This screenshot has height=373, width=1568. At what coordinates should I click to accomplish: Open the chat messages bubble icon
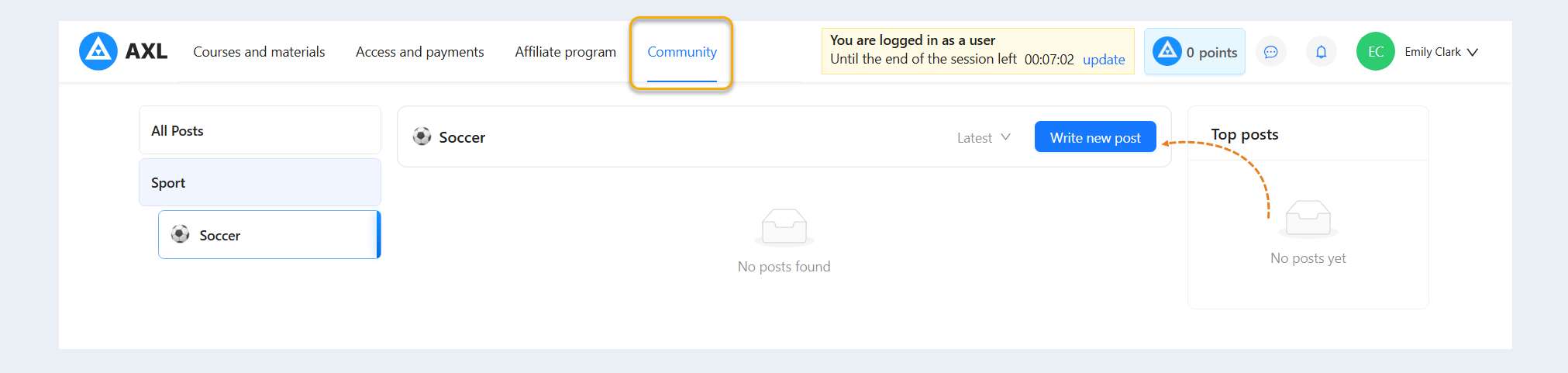click(x=1270, y=52)
